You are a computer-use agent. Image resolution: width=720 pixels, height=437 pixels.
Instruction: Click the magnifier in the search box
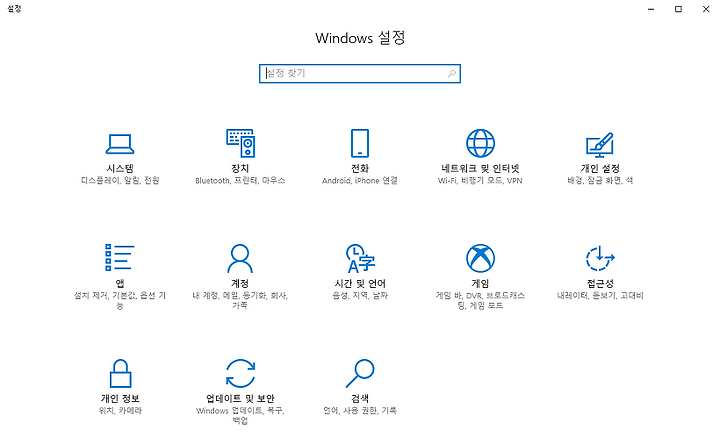click(452, 73)
